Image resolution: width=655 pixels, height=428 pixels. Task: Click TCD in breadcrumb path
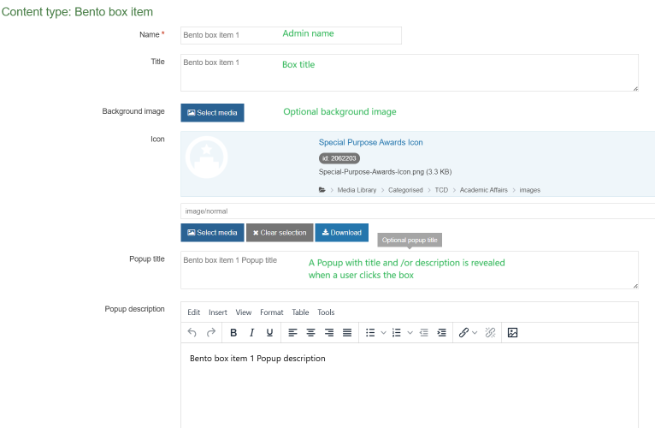[x=441, y=190]
